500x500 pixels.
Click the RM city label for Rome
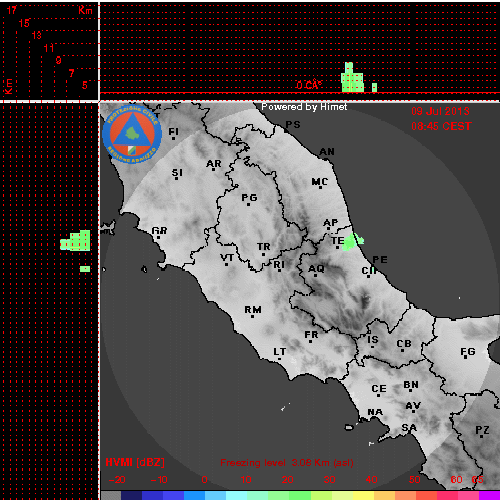(x=253, y=310)
